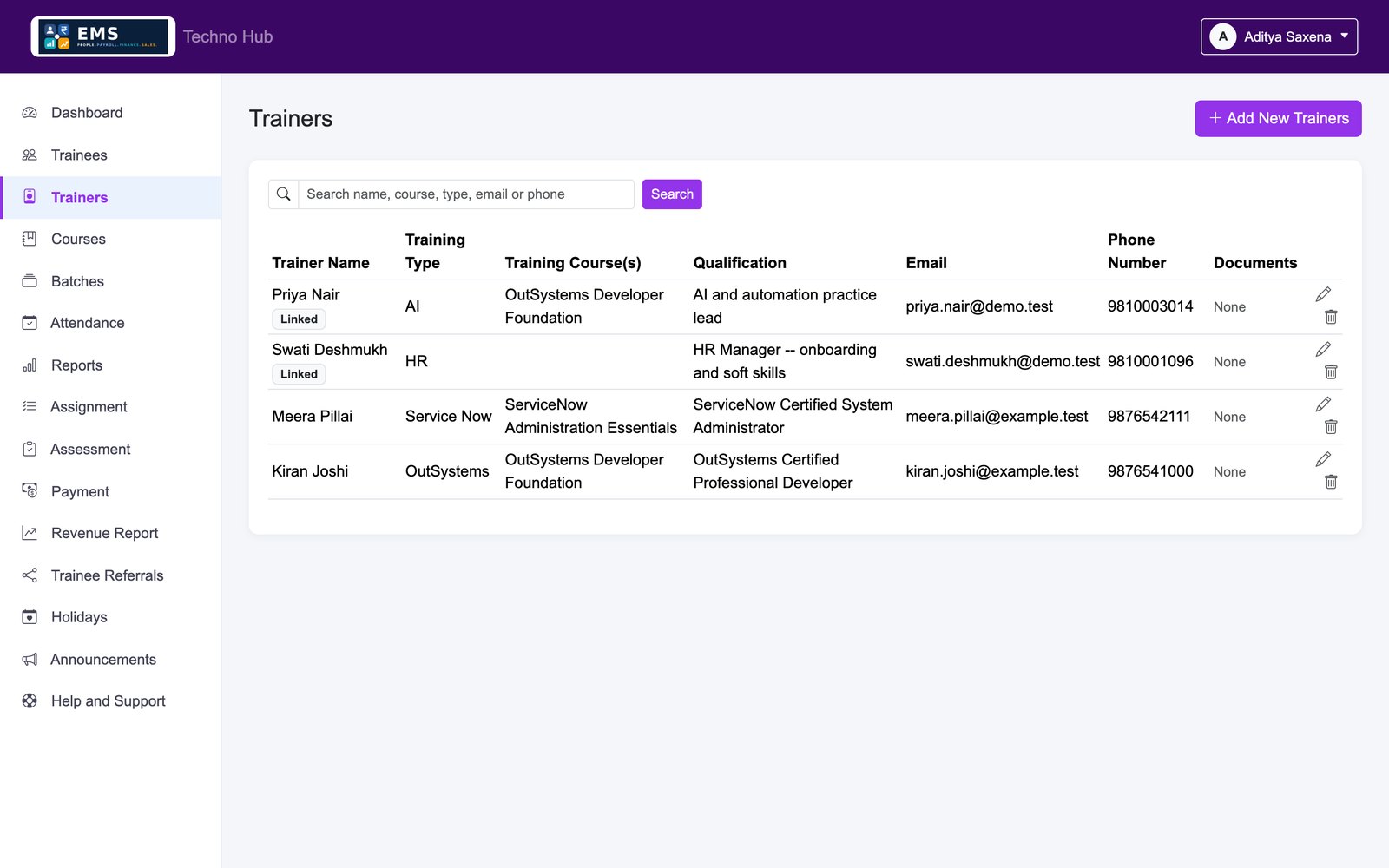Click the Linked badge under Priya Nair
The height and width of the screenshot is (868, 1389).
[299, 319]
